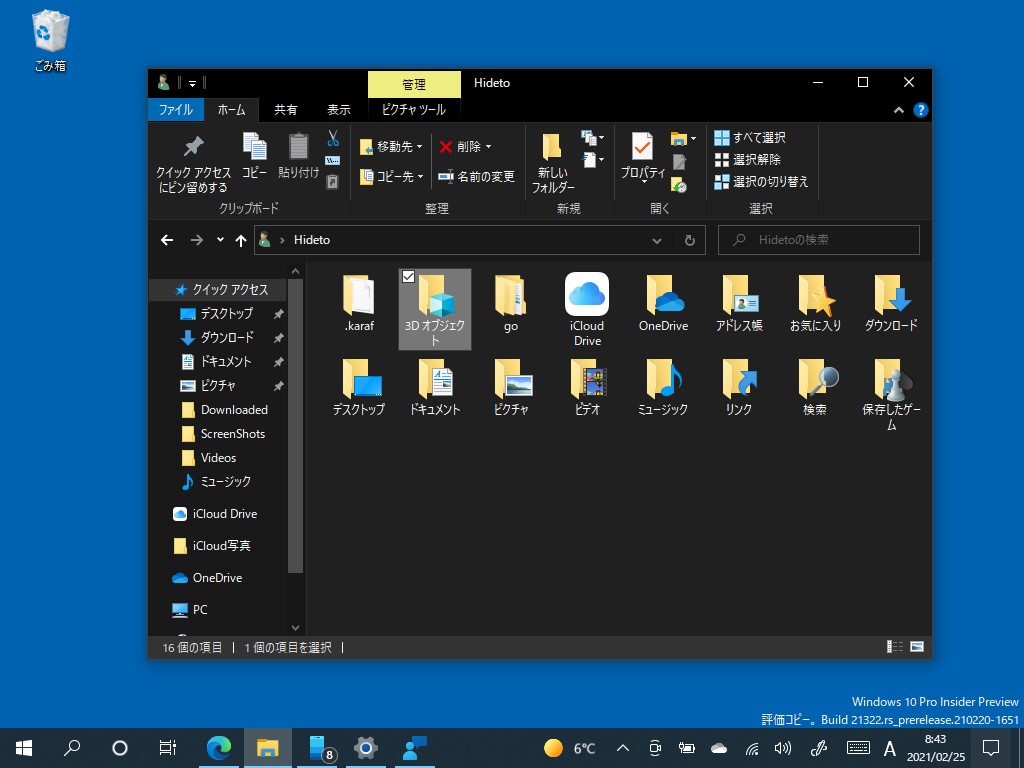Screen dimensions: 1024x768
Task: Open the ごみ箱 Recycle Bin on desktop
Action: 50,40
